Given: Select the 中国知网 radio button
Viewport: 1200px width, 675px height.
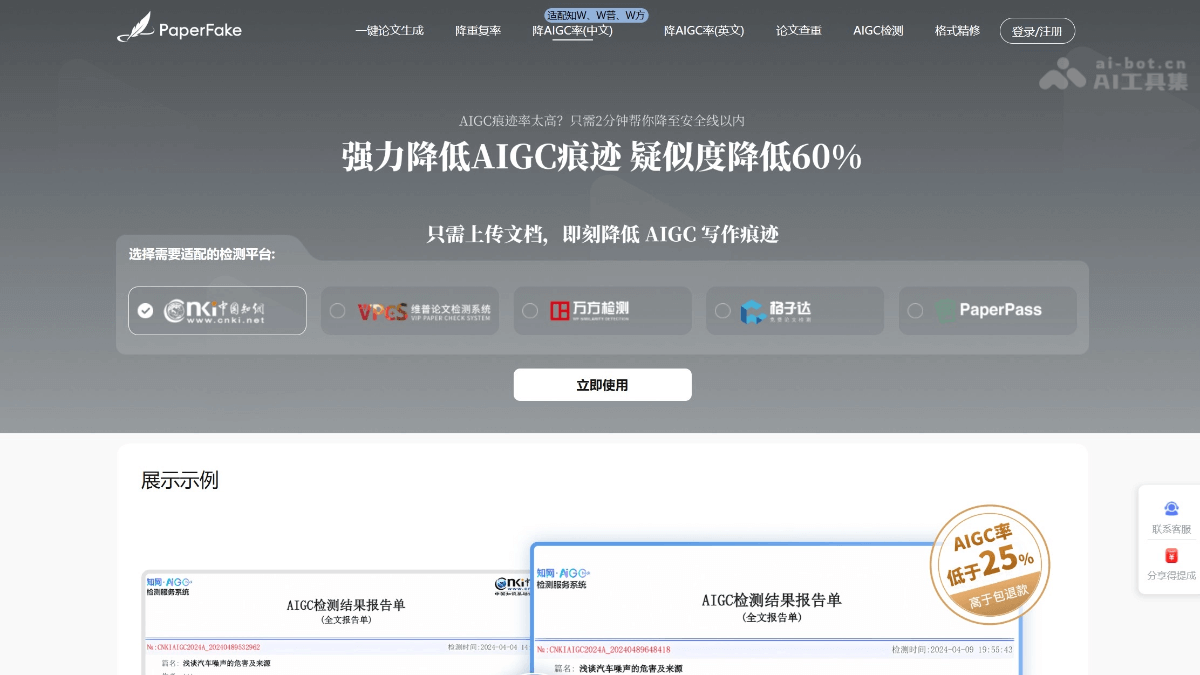Looking at the screenshot, I should (145, 310).
